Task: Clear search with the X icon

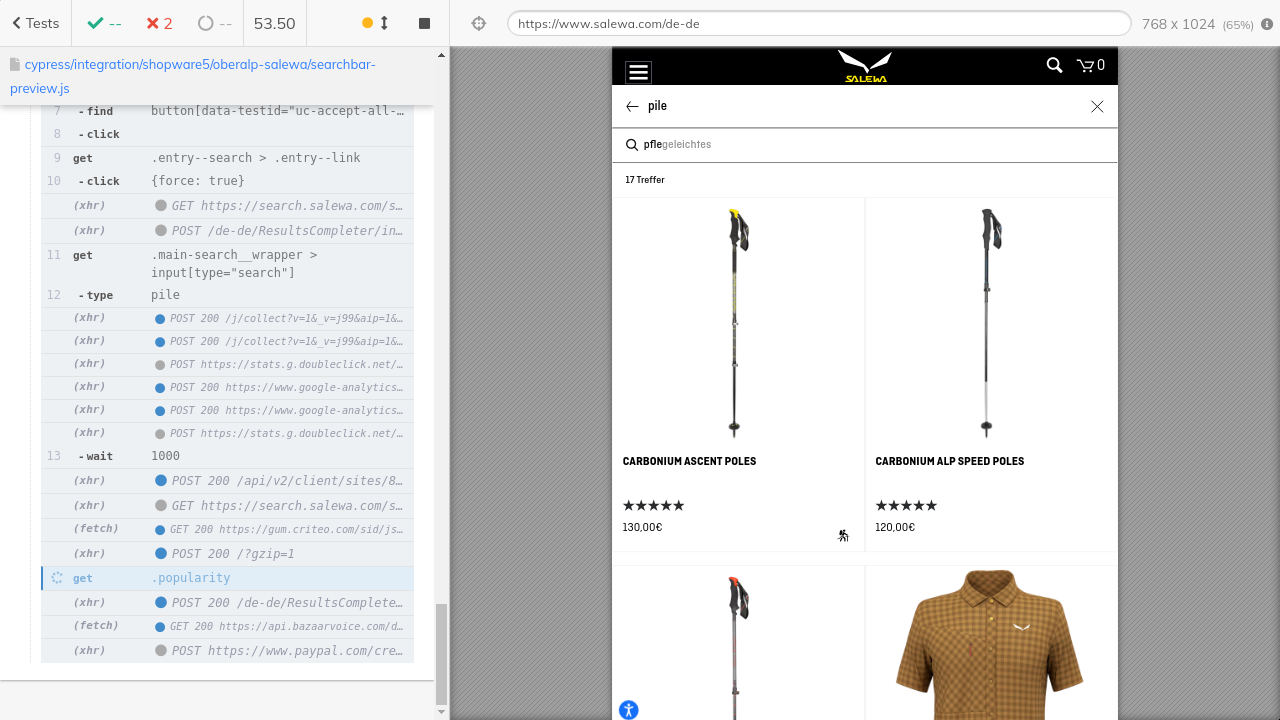Action: click(x=1097, y=106)
